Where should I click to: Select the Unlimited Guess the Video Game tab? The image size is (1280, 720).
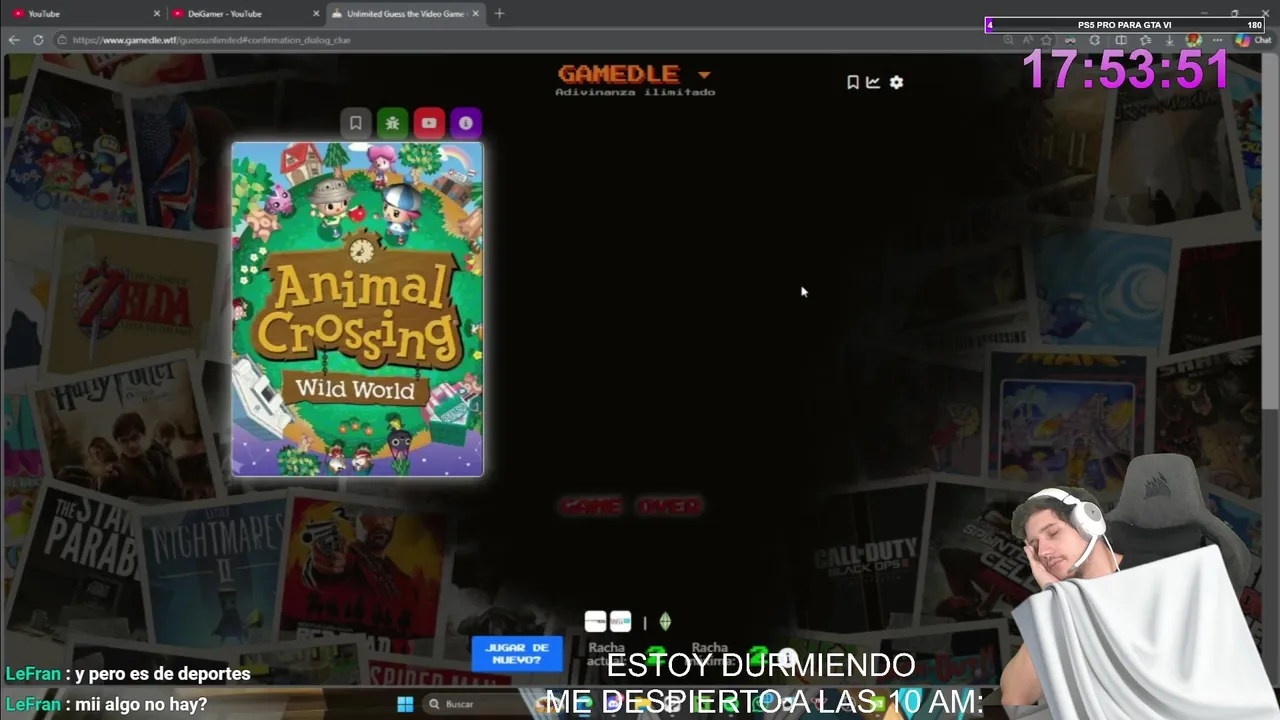pos(405,13)
